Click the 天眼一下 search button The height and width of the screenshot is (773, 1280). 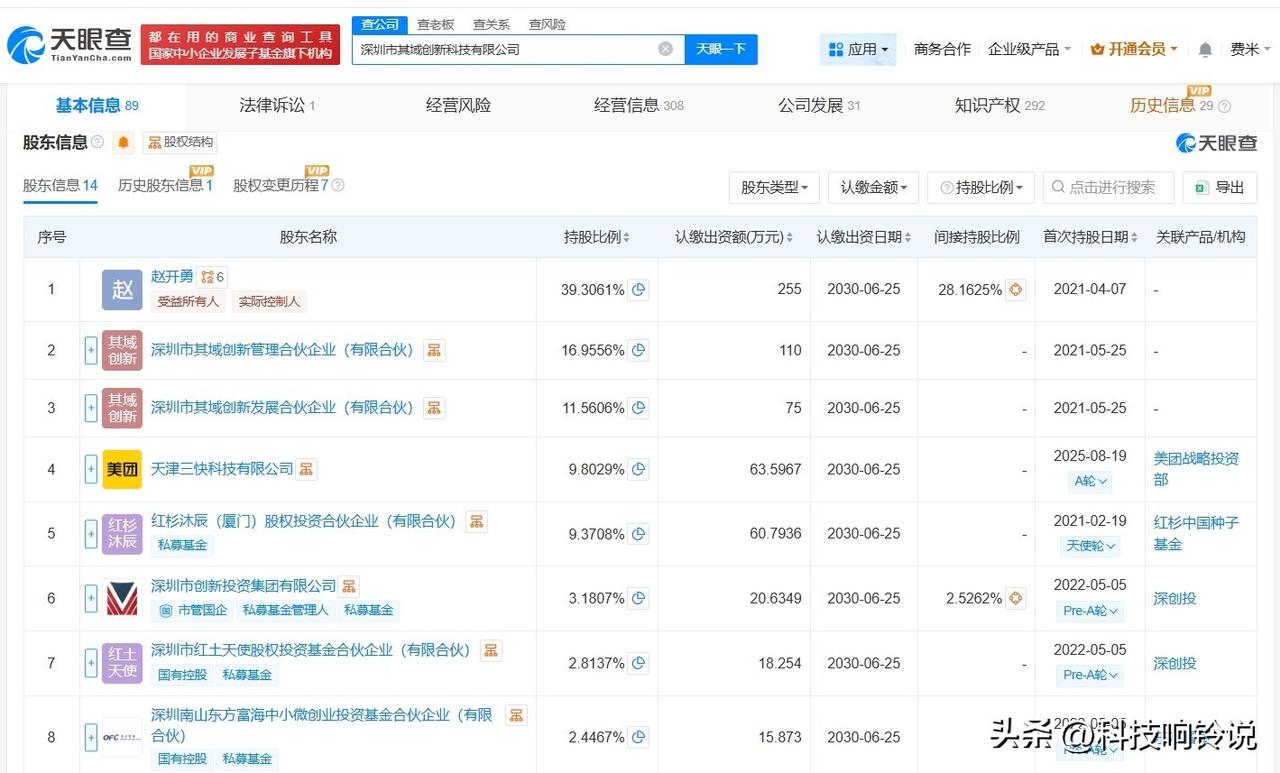(x=721, y=49)
